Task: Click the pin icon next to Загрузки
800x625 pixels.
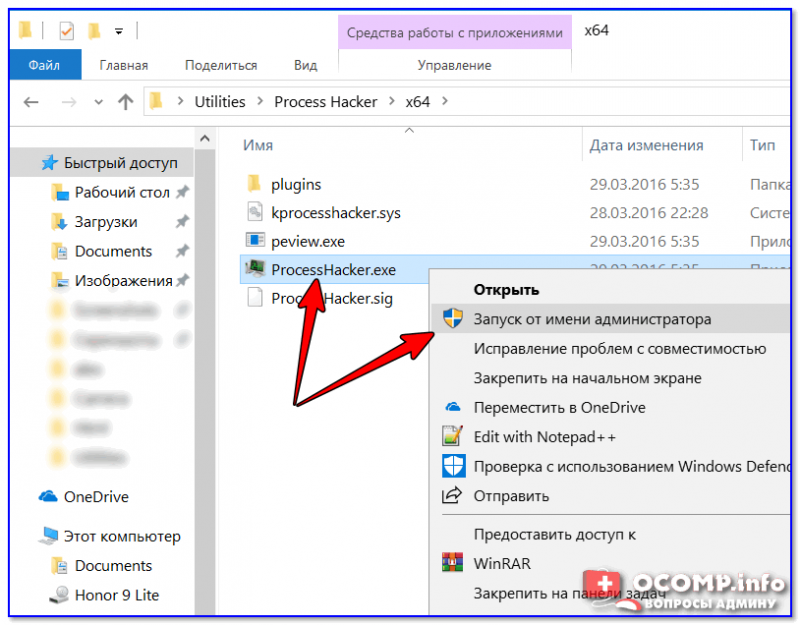Action: [x=182, y=221]
